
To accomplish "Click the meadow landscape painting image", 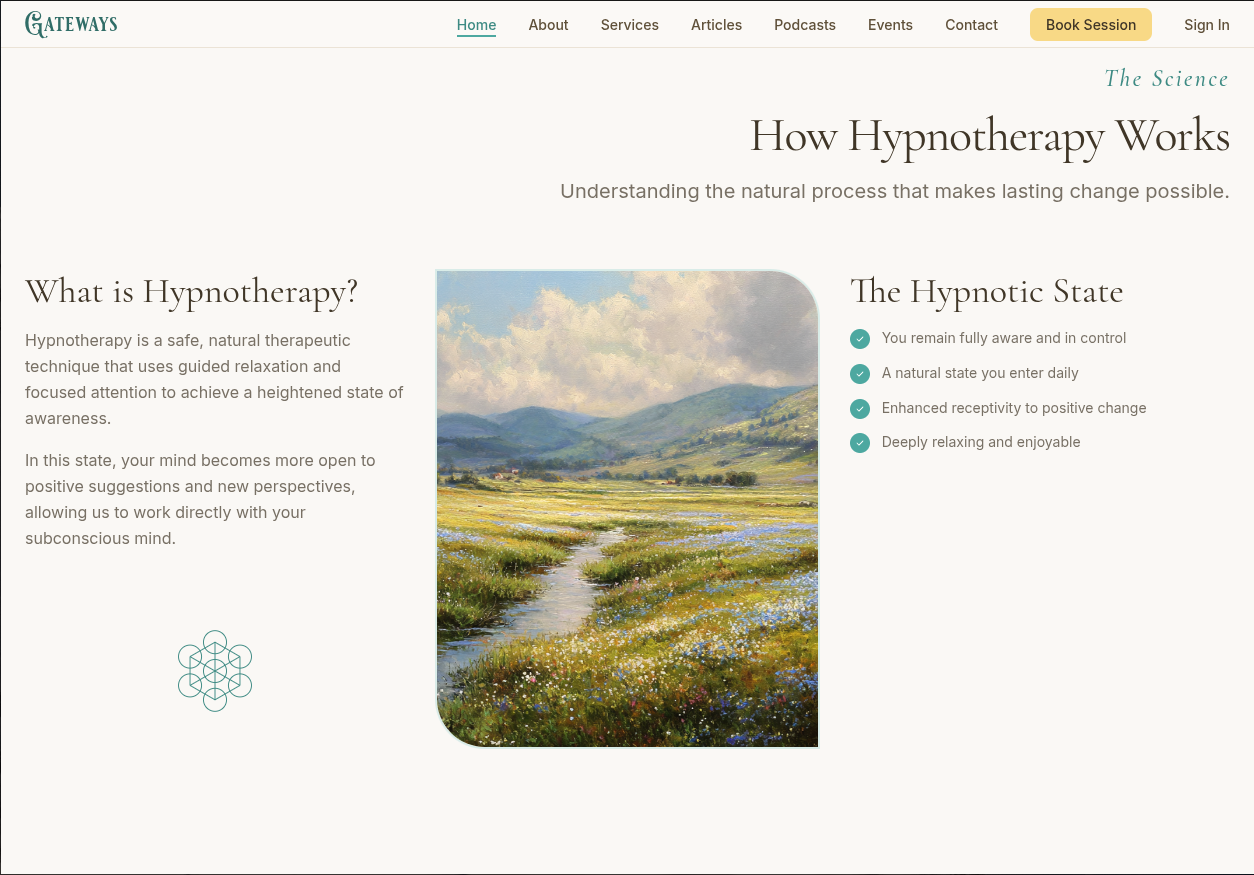I will 627,508.
